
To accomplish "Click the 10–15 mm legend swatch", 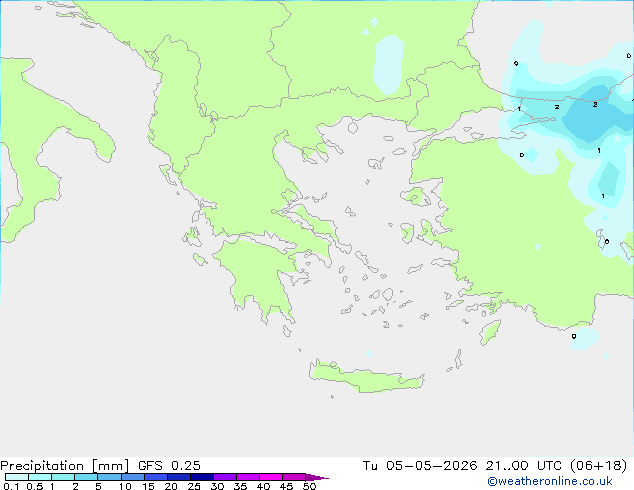I will coord(133,477).
